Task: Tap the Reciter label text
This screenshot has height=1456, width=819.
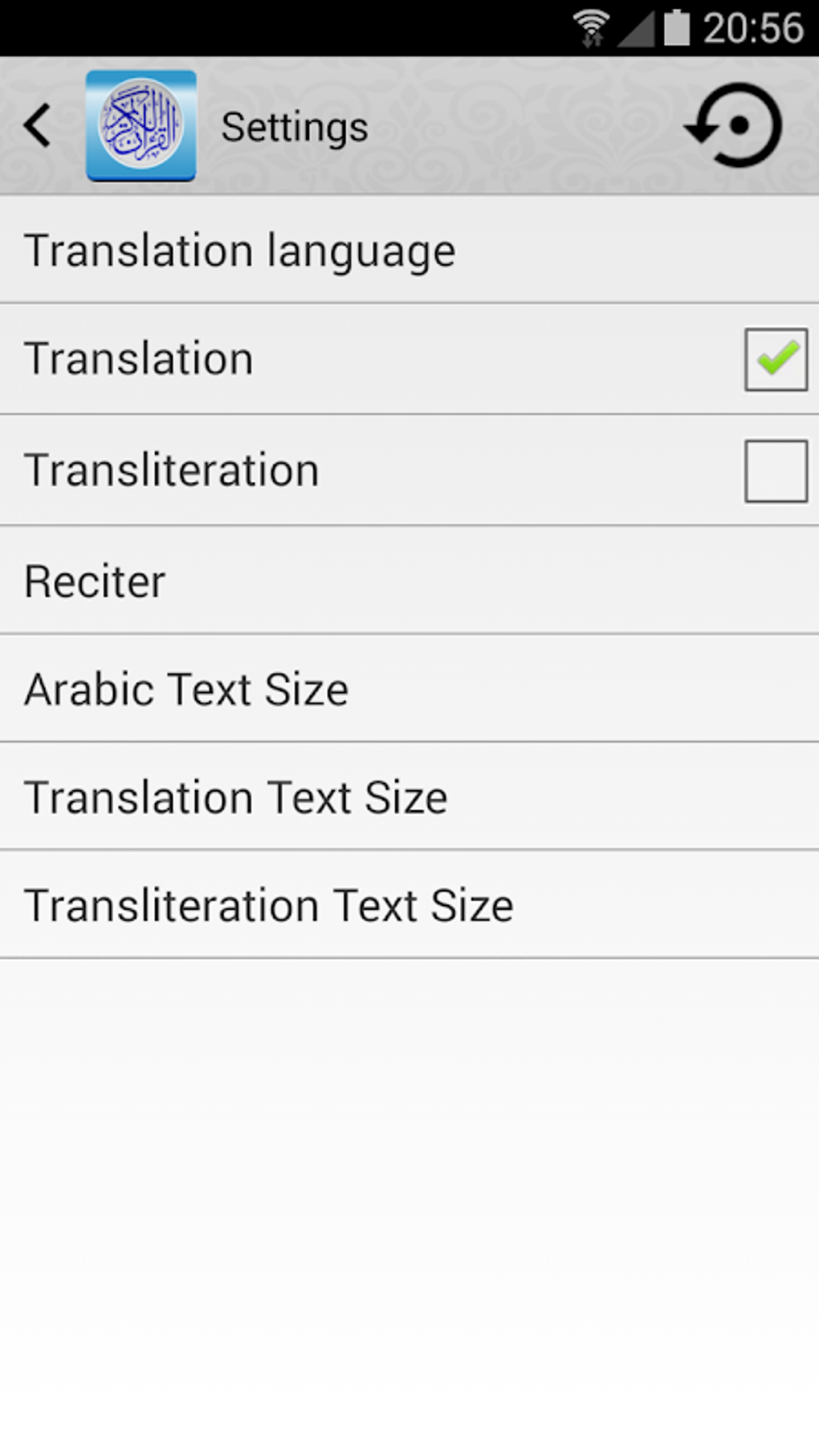Action: [95, 581]
